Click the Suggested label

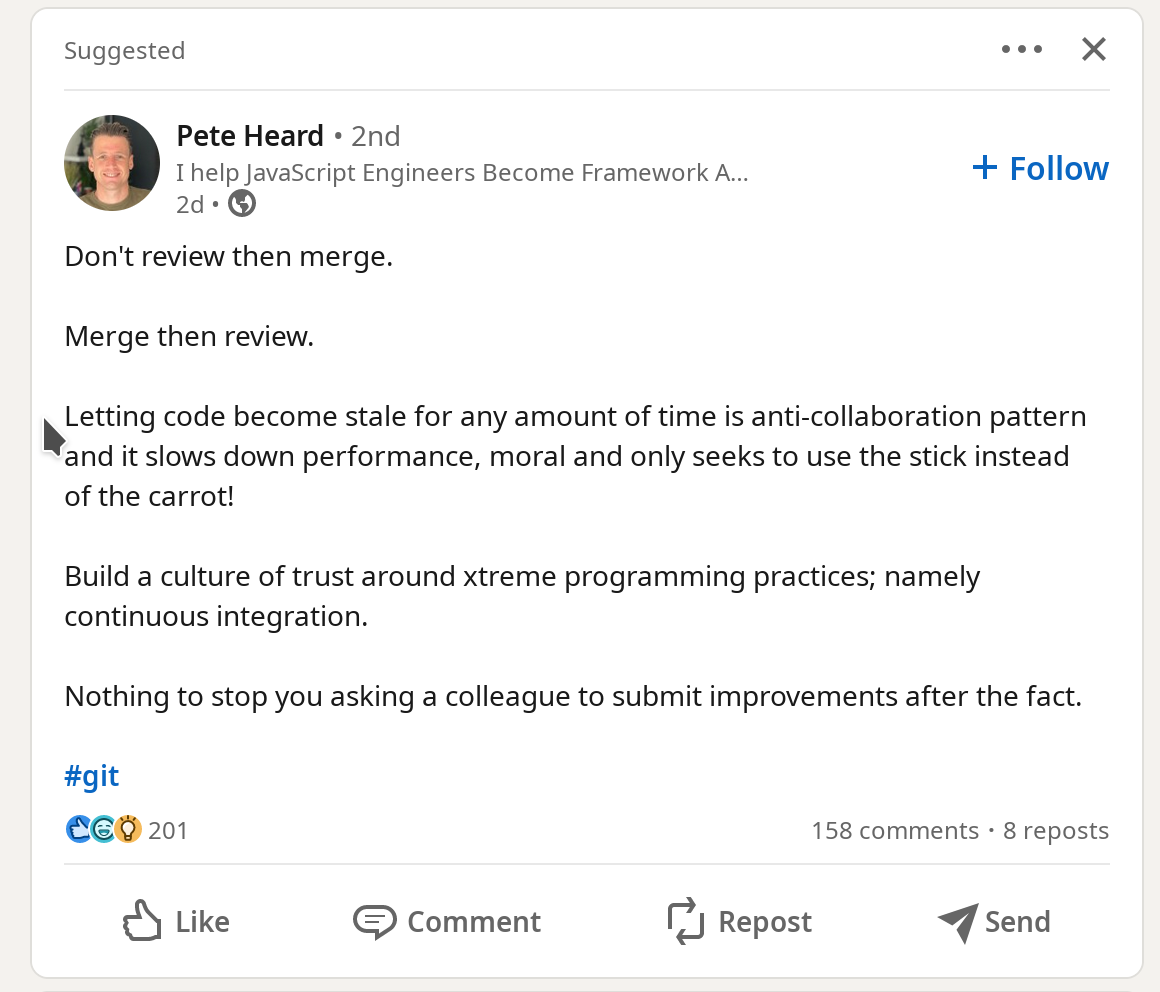(125, 51)
